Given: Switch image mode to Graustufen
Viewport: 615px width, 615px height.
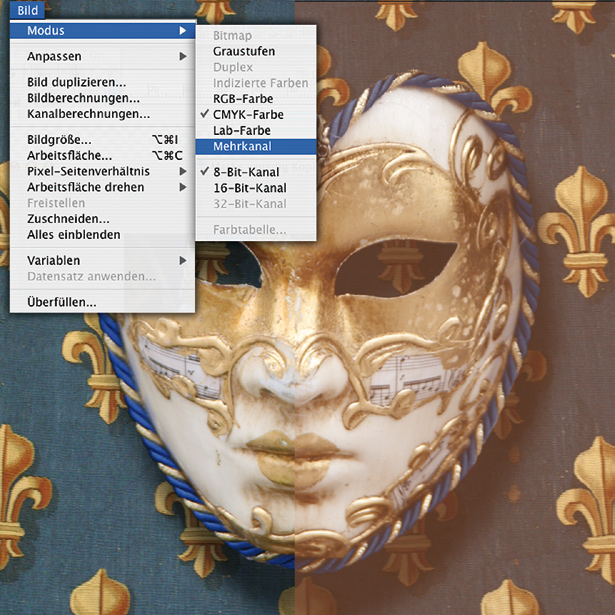Looking at the screenshot, I should pyautogui.click(x=256, y=51).
